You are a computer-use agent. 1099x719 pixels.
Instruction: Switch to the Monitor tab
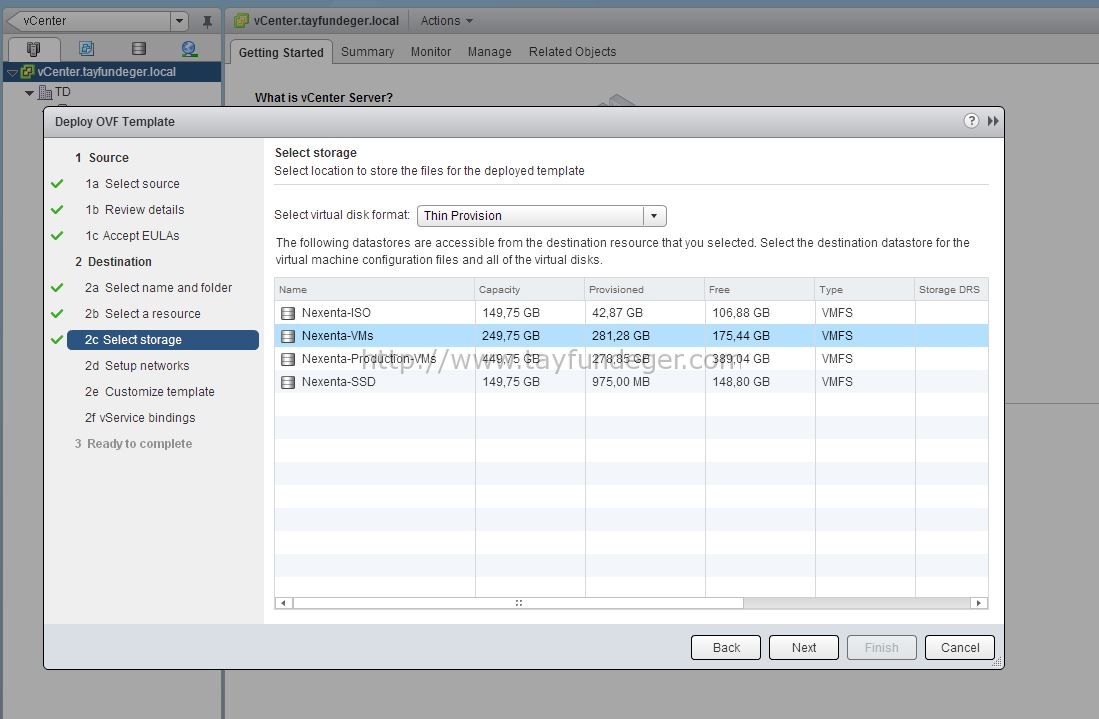click(430, 52)
